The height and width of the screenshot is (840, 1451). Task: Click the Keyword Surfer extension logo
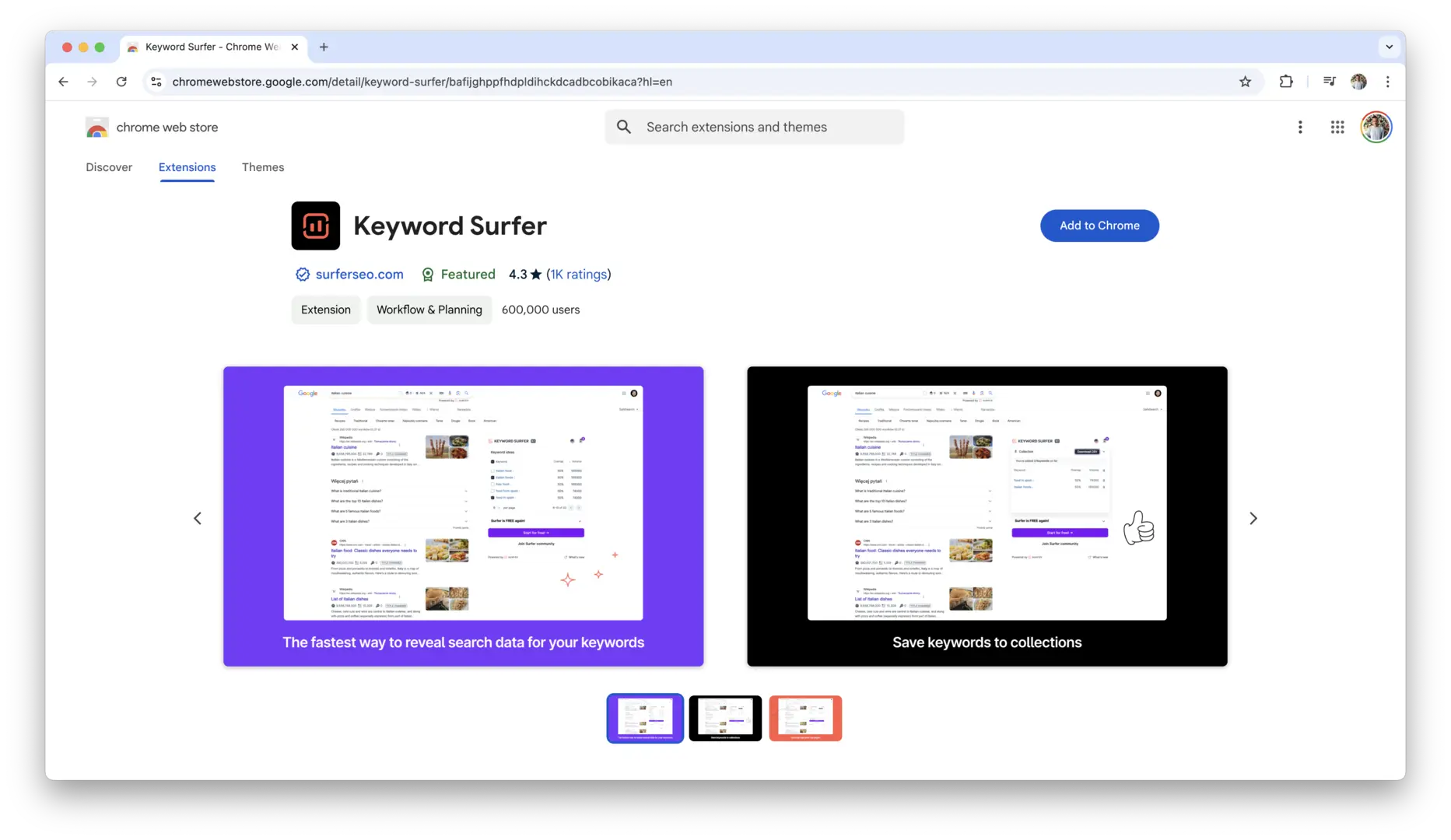point(315,226)
